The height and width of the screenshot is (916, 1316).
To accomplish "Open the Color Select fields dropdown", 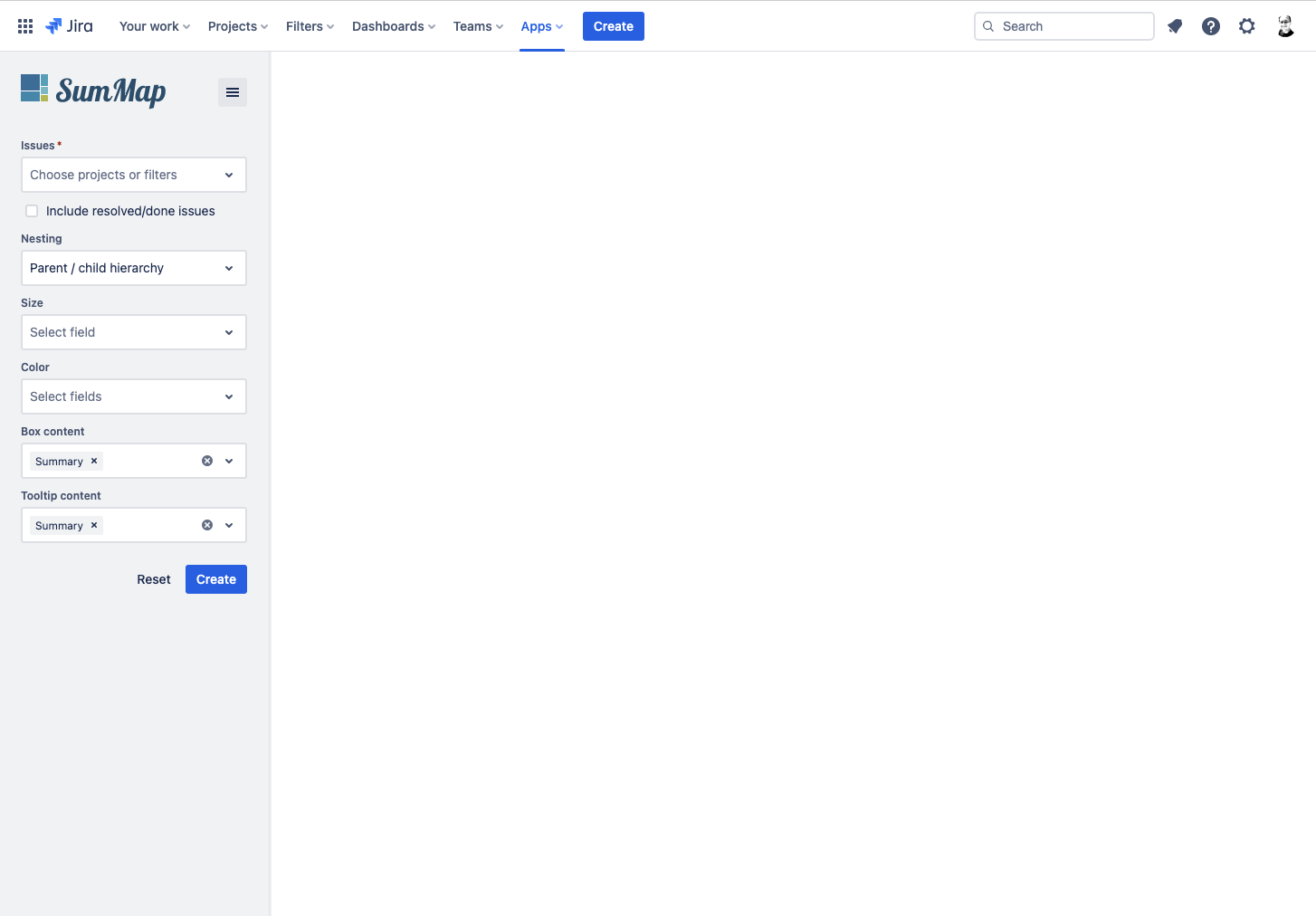I will (134, 396).
